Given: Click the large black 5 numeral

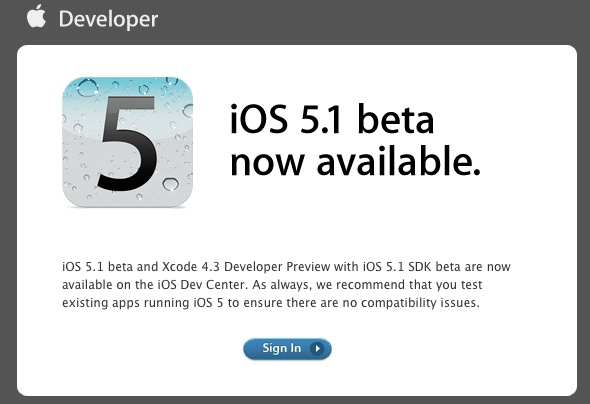Looking at the screenshot, I should click(x=127, y=143).
